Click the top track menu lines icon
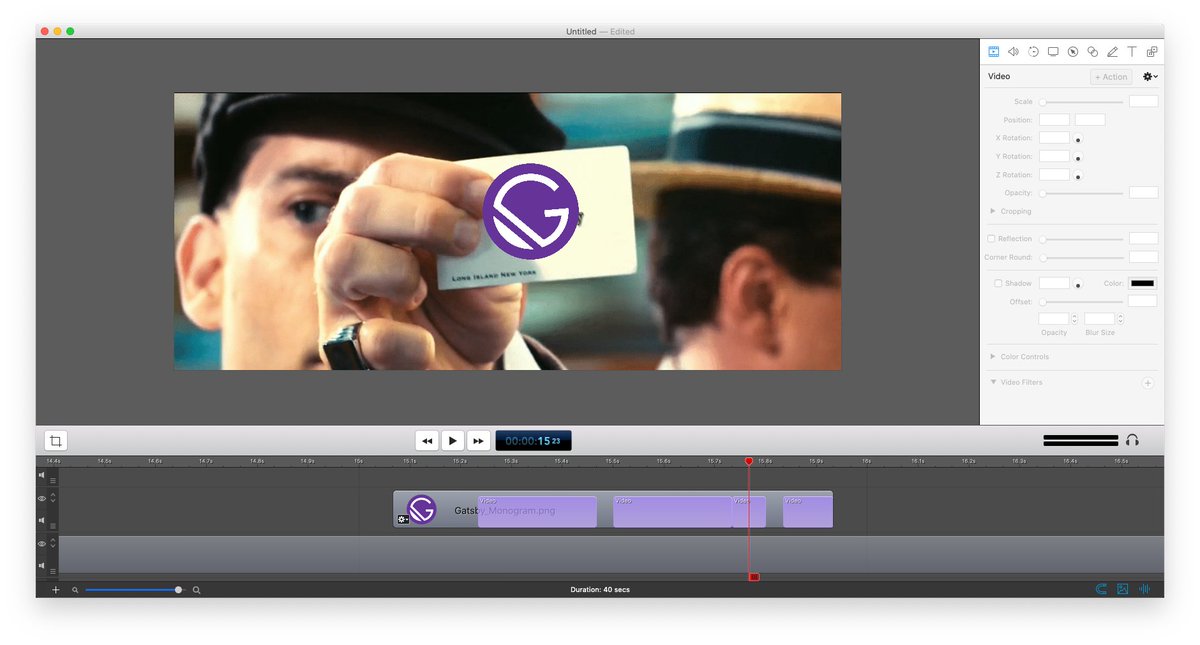This screenshot has width=1200, height=645. (x=53, y=480)
